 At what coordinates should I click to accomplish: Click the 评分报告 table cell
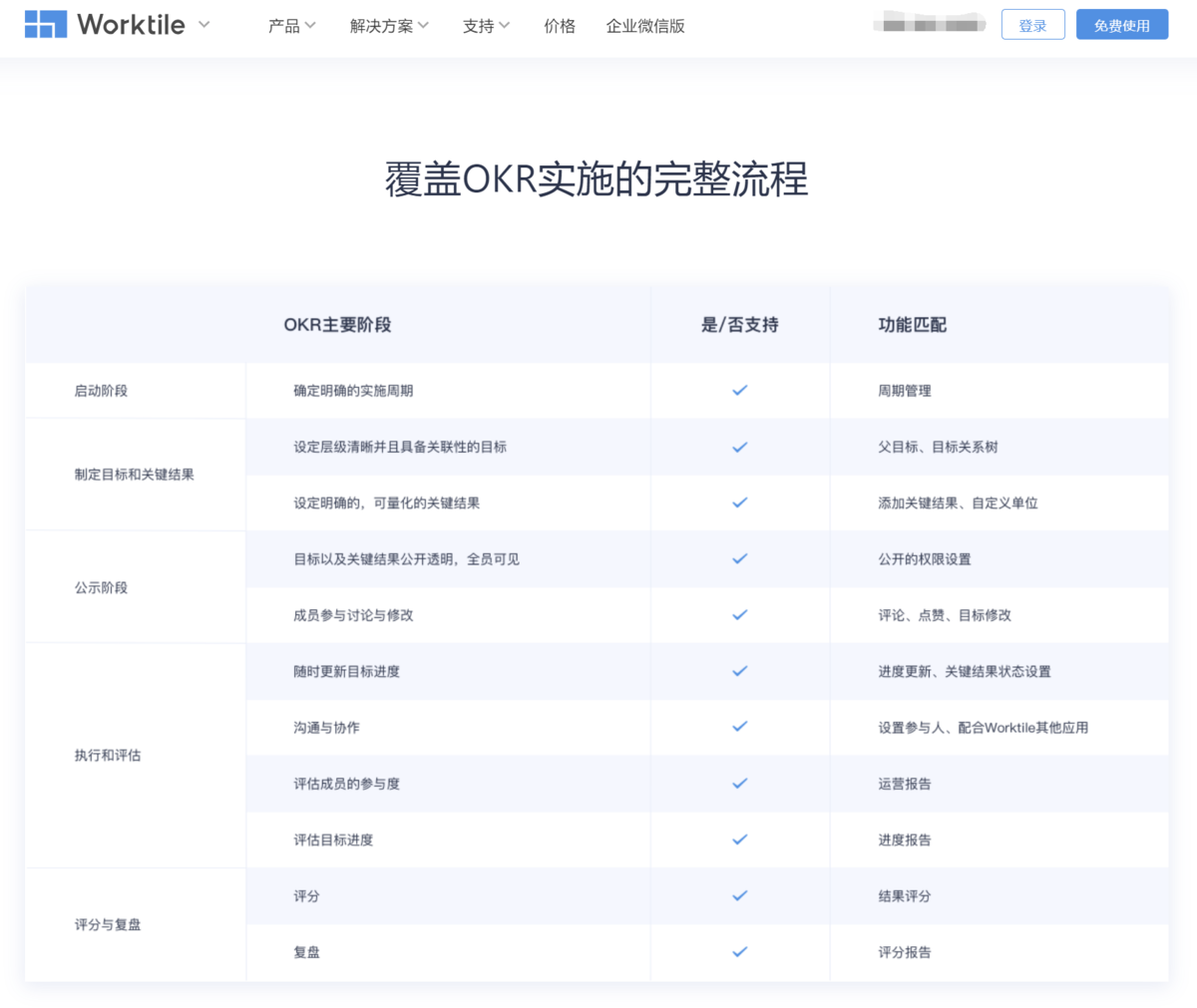point(903,952)
